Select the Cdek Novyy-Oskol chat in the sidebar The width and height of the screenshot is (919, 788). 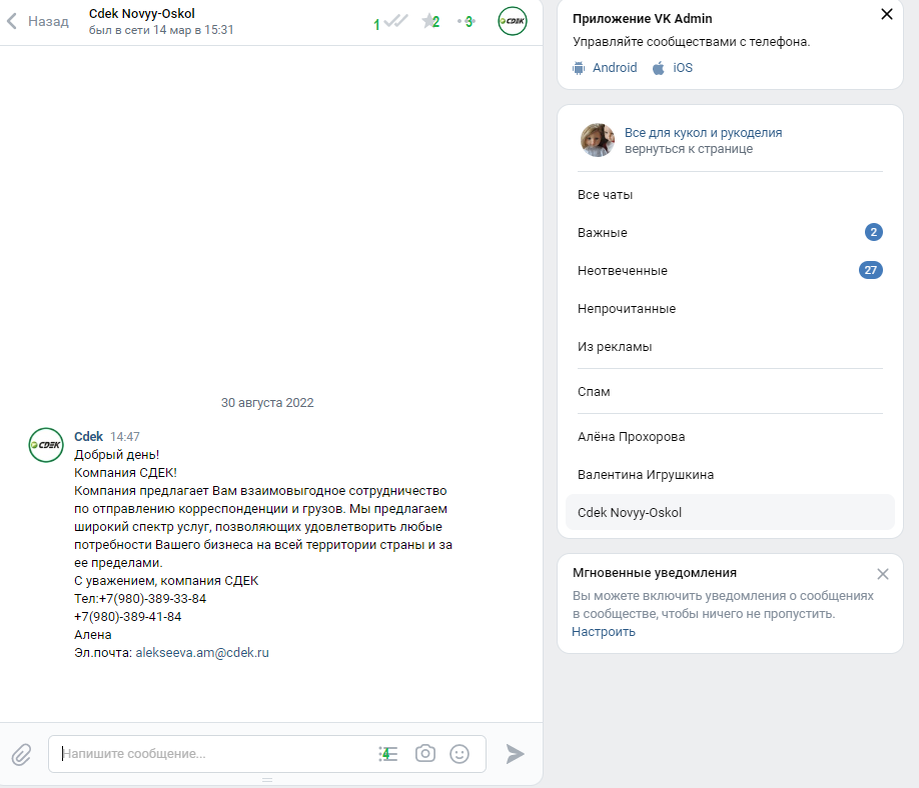click(x=730, y=512)
